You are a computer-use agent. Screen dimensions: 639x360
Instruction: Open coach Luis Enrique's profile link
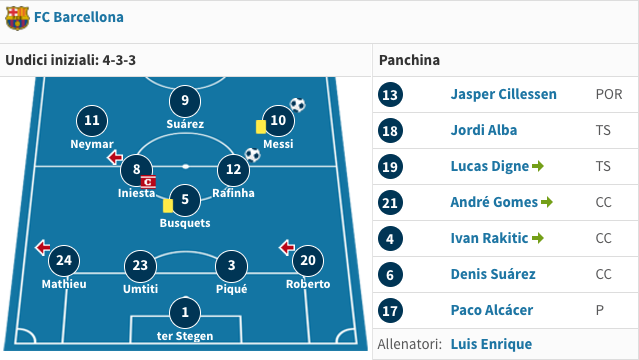491,344
